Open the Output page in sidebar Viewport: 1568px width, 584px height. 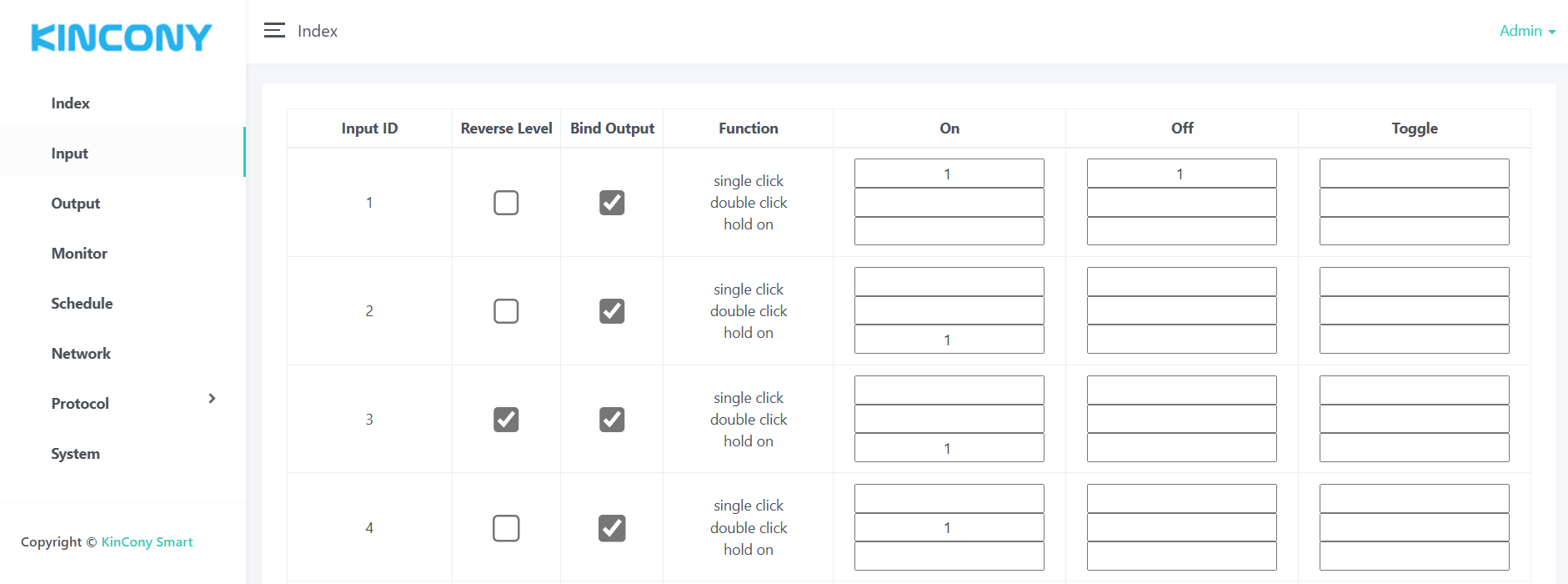coord(76,204)
